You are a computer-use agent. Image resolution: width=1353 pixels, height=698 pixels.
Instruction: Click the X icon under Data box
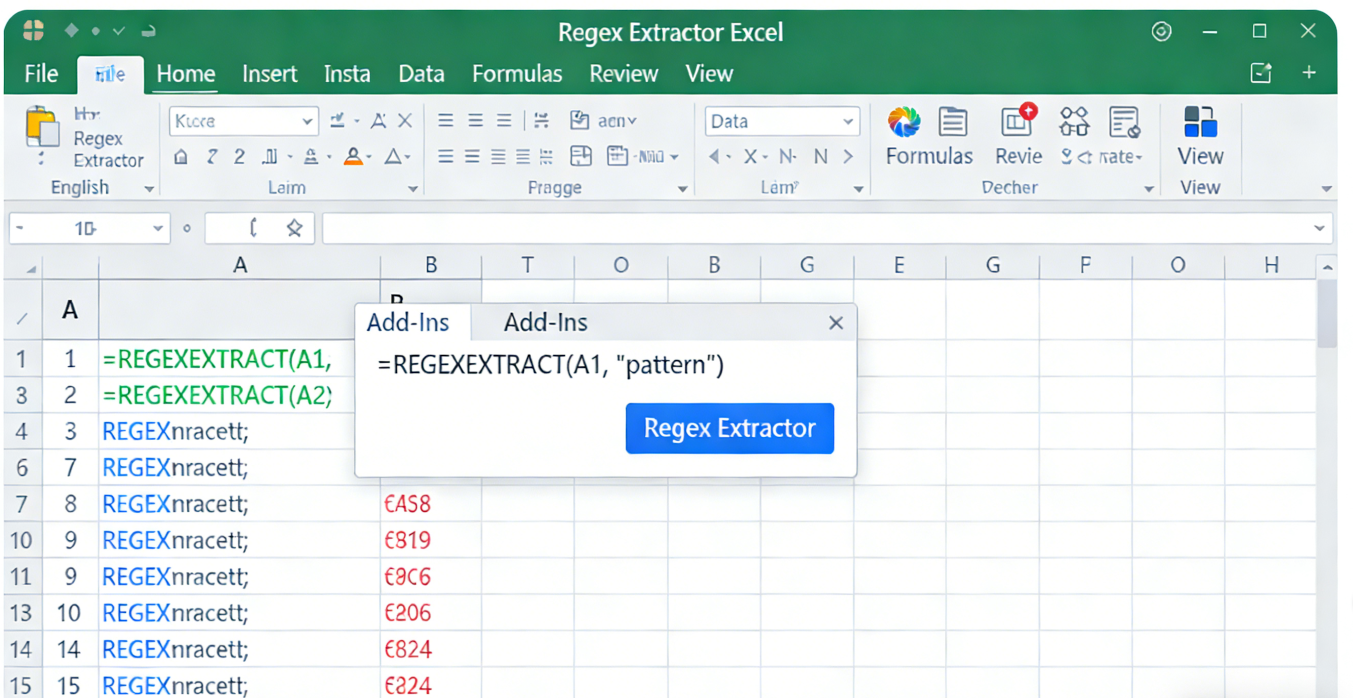tap(750, 156)
